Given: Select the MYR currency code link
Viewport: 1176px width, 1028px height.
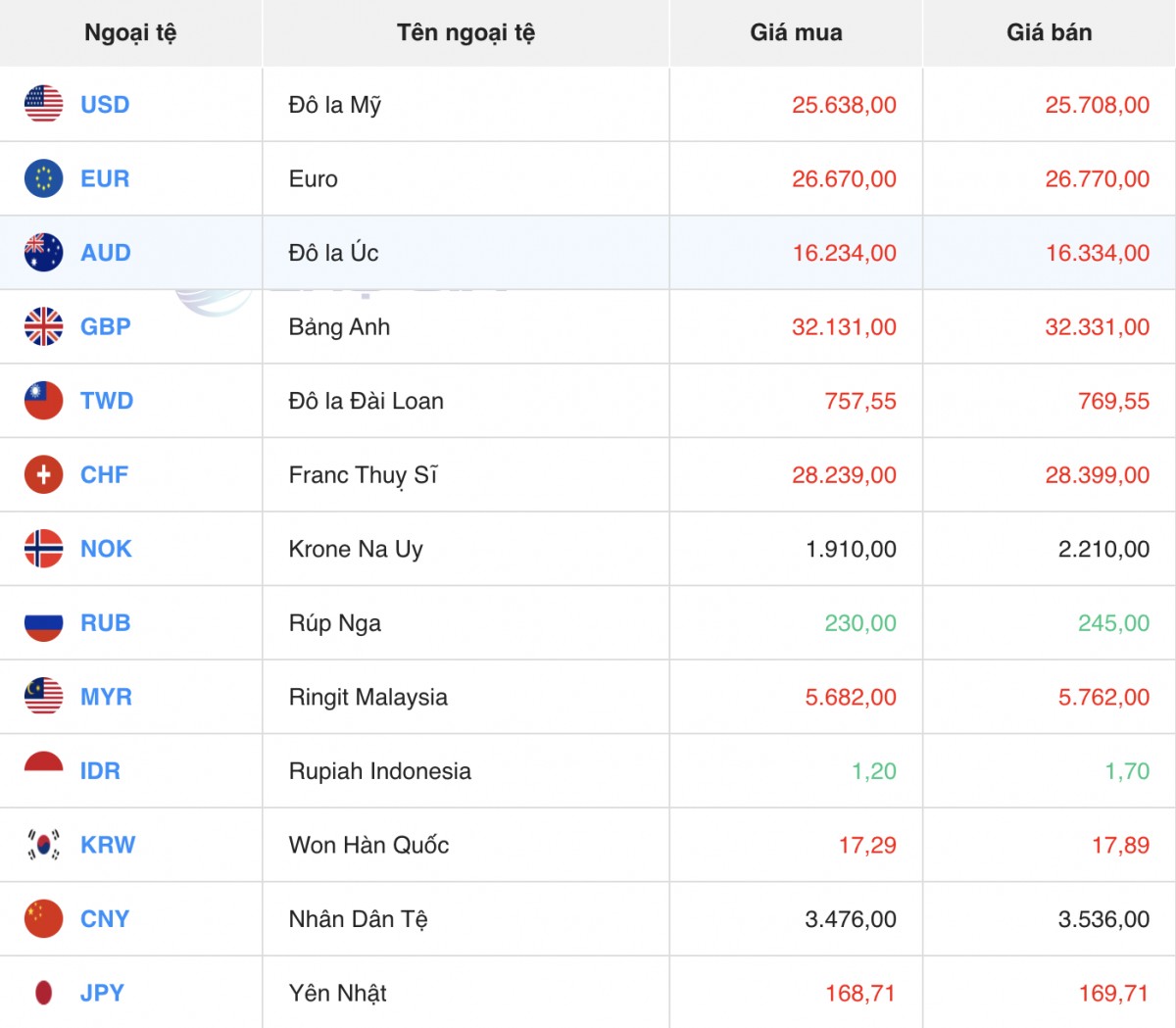Looking at the screenshot, I should coord(106,697).
